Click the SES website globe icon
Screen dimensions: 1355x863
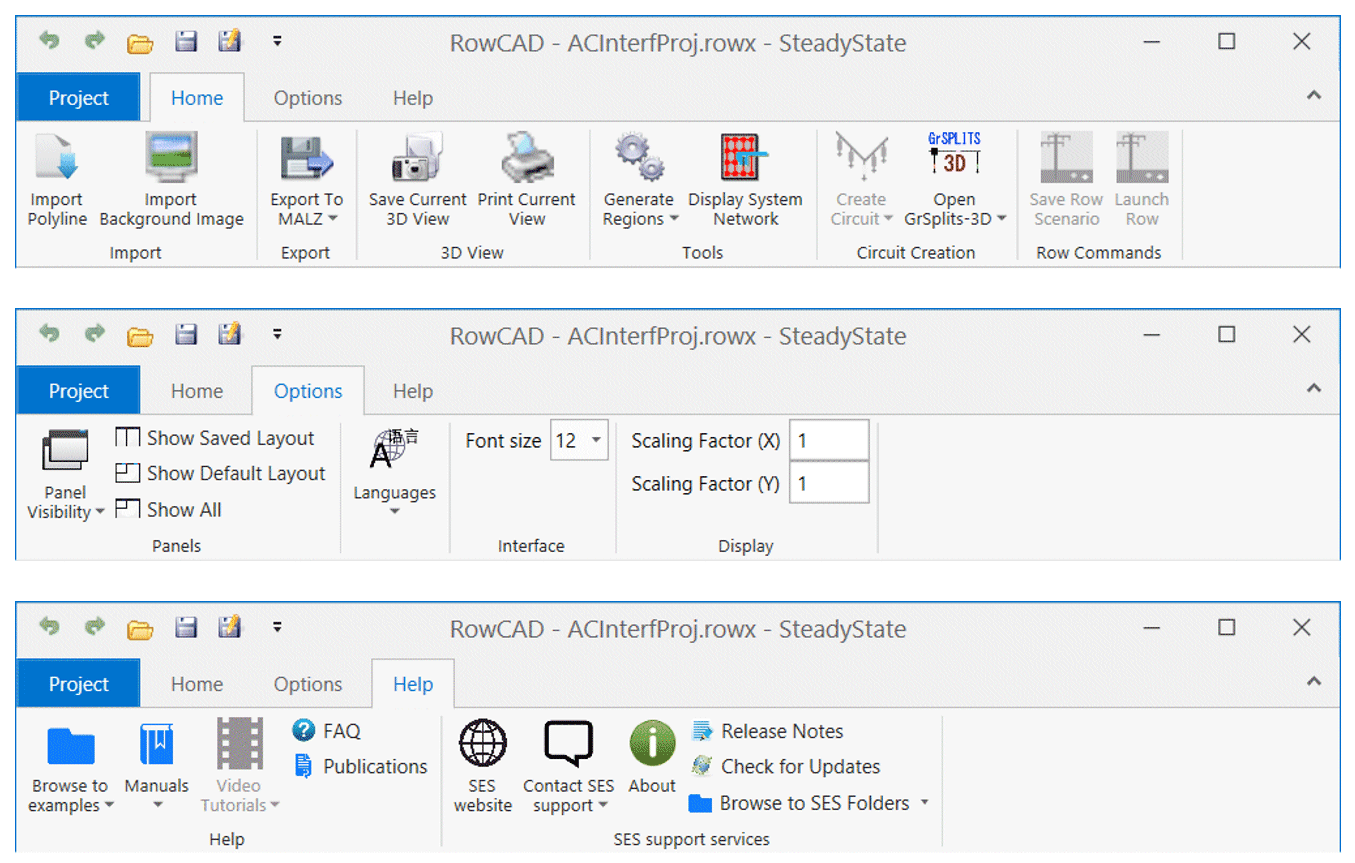tap(483, 745)
